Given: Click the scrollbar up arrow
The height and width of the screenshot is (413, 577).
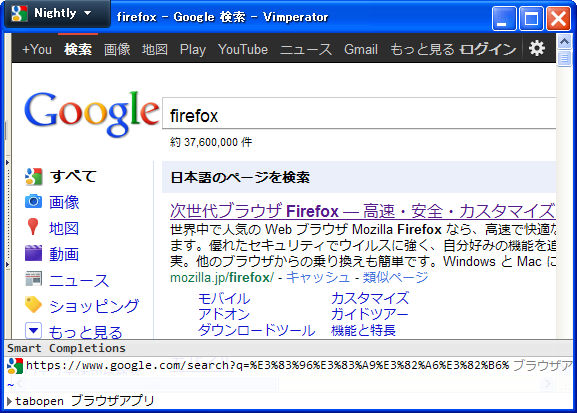Looking at the screenshot, I should pos(564,42).
